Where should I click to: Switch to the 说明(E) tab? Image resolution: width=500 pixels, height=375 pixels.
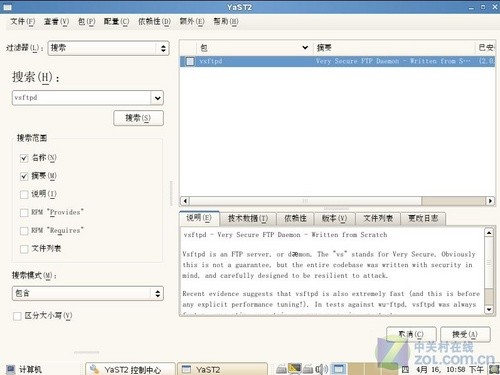199,218
